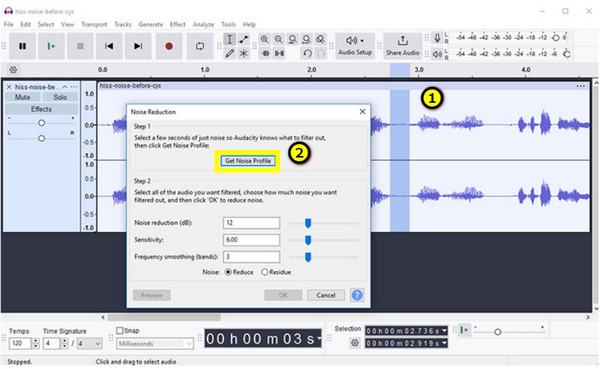The image size is (600, 369).
Task: Collapse the track with the caret icon
Action: pos(65,87)
